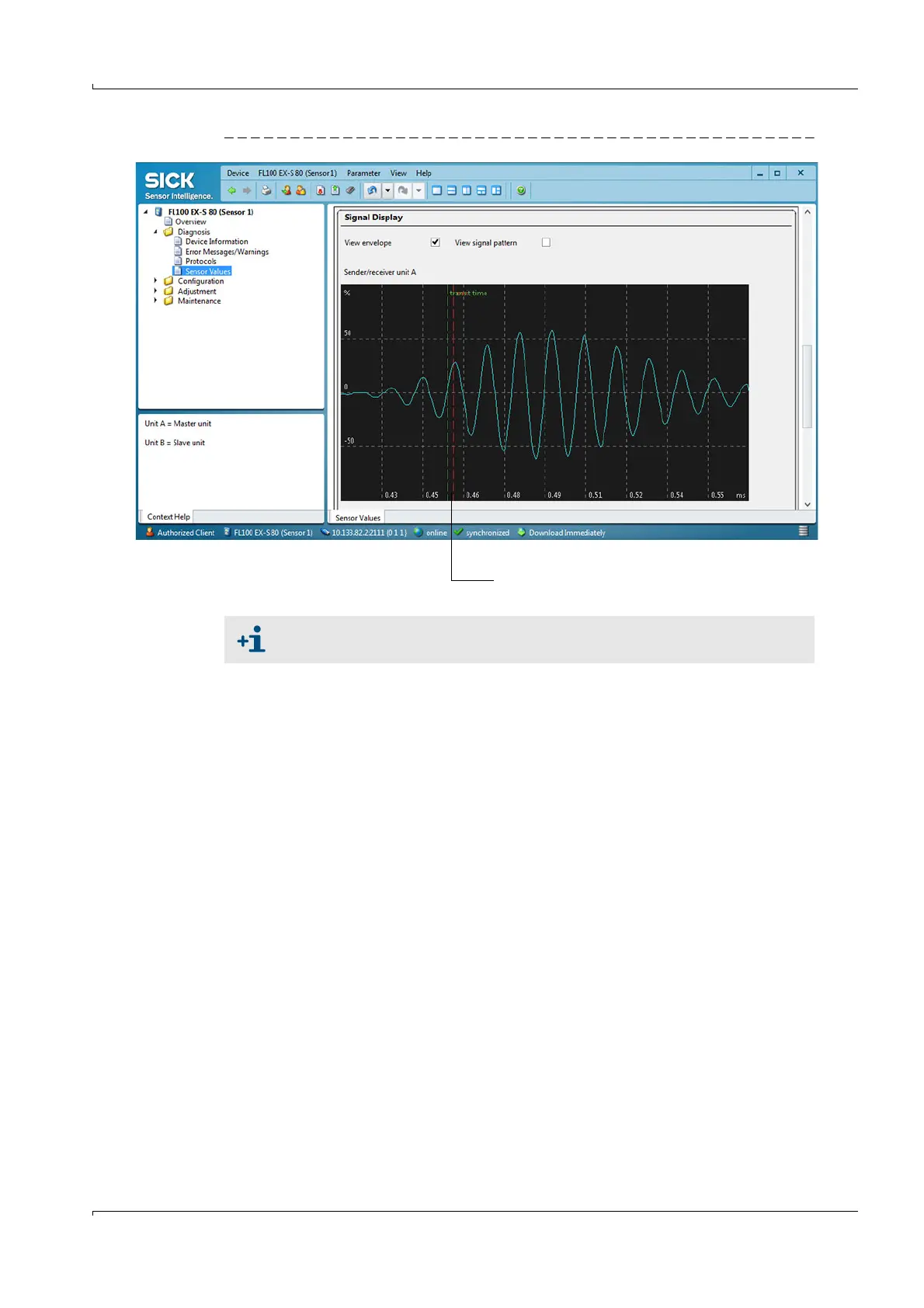Minimize the SOPAS window

760,173
